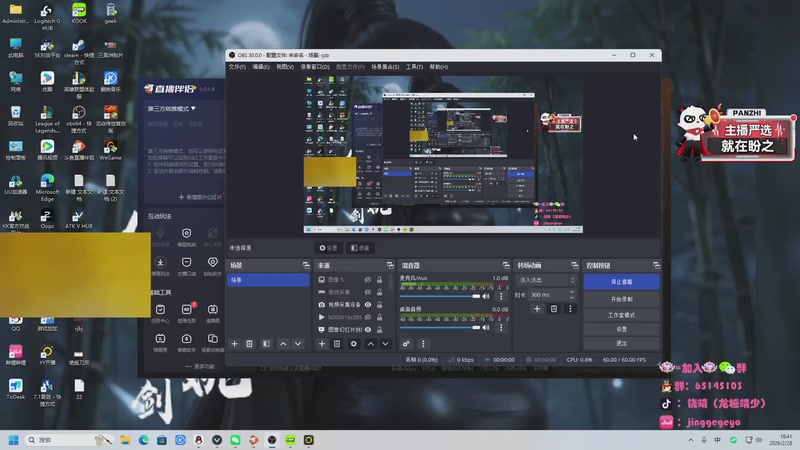Open 桌面音频 channel three-dot options
This screenshot has width=800, height=450.
point(501,328)
